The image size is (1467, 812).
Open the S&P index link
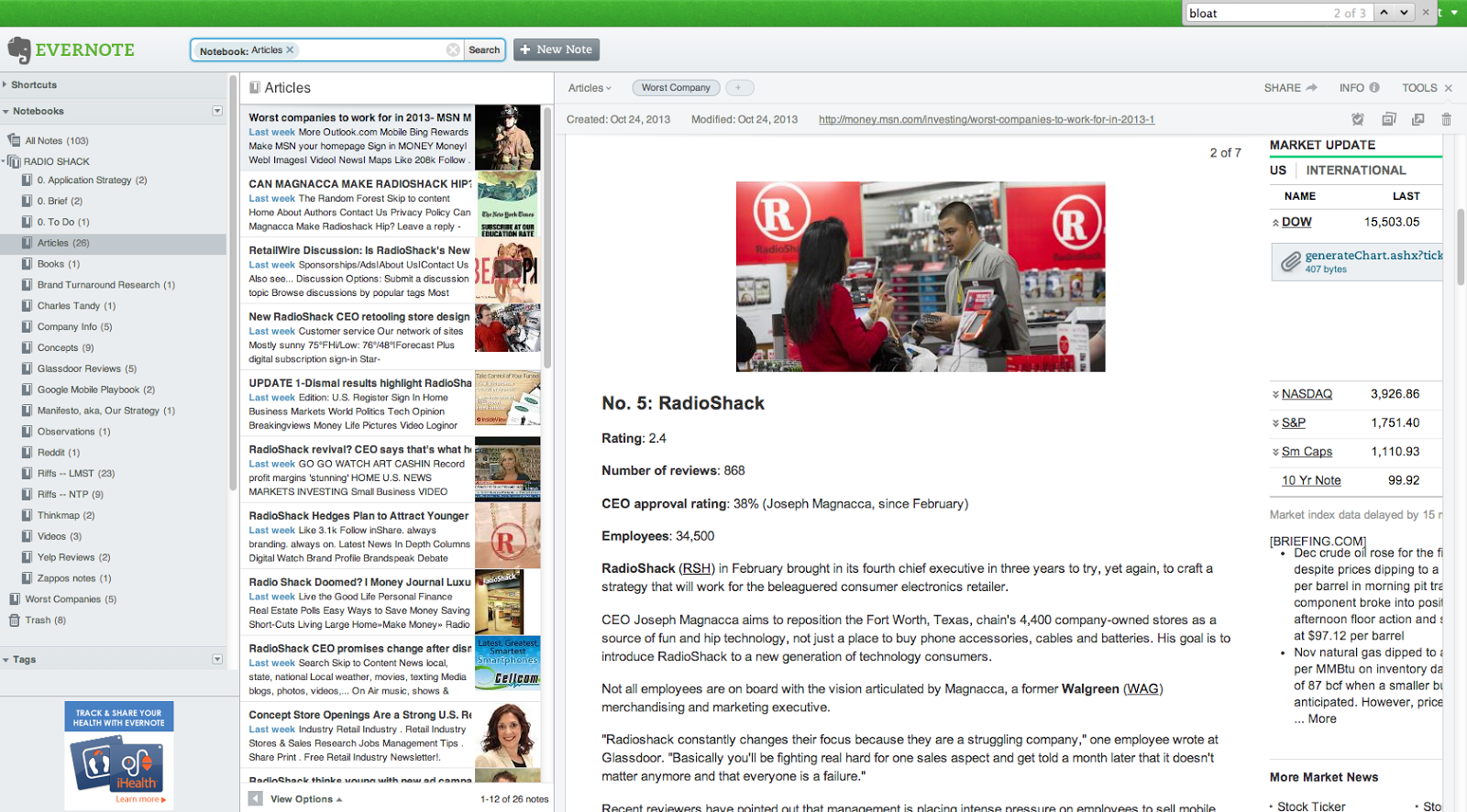[1294, 423]
